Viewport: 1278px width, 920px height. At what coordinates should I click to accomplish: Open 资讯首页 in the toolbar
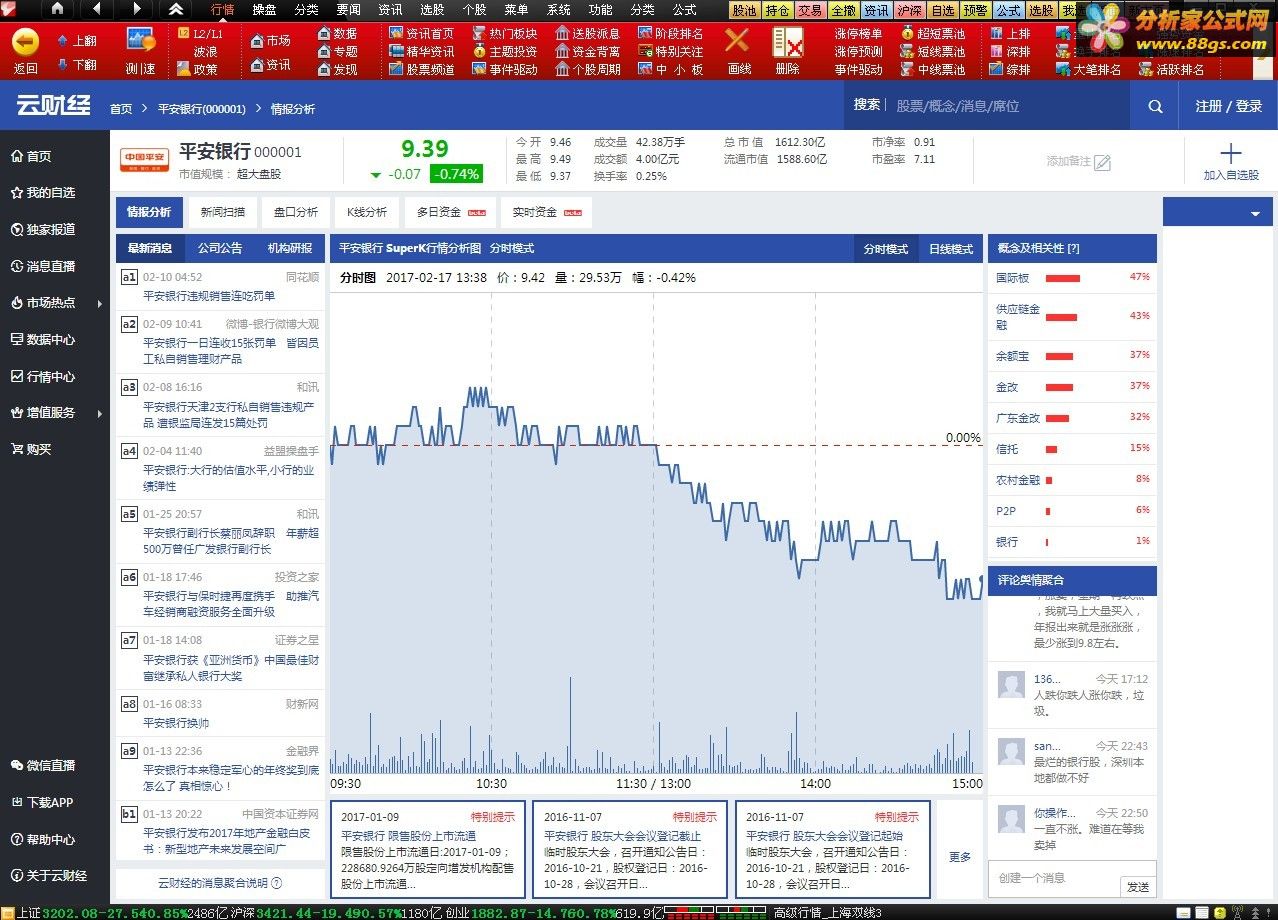point(421,33)
